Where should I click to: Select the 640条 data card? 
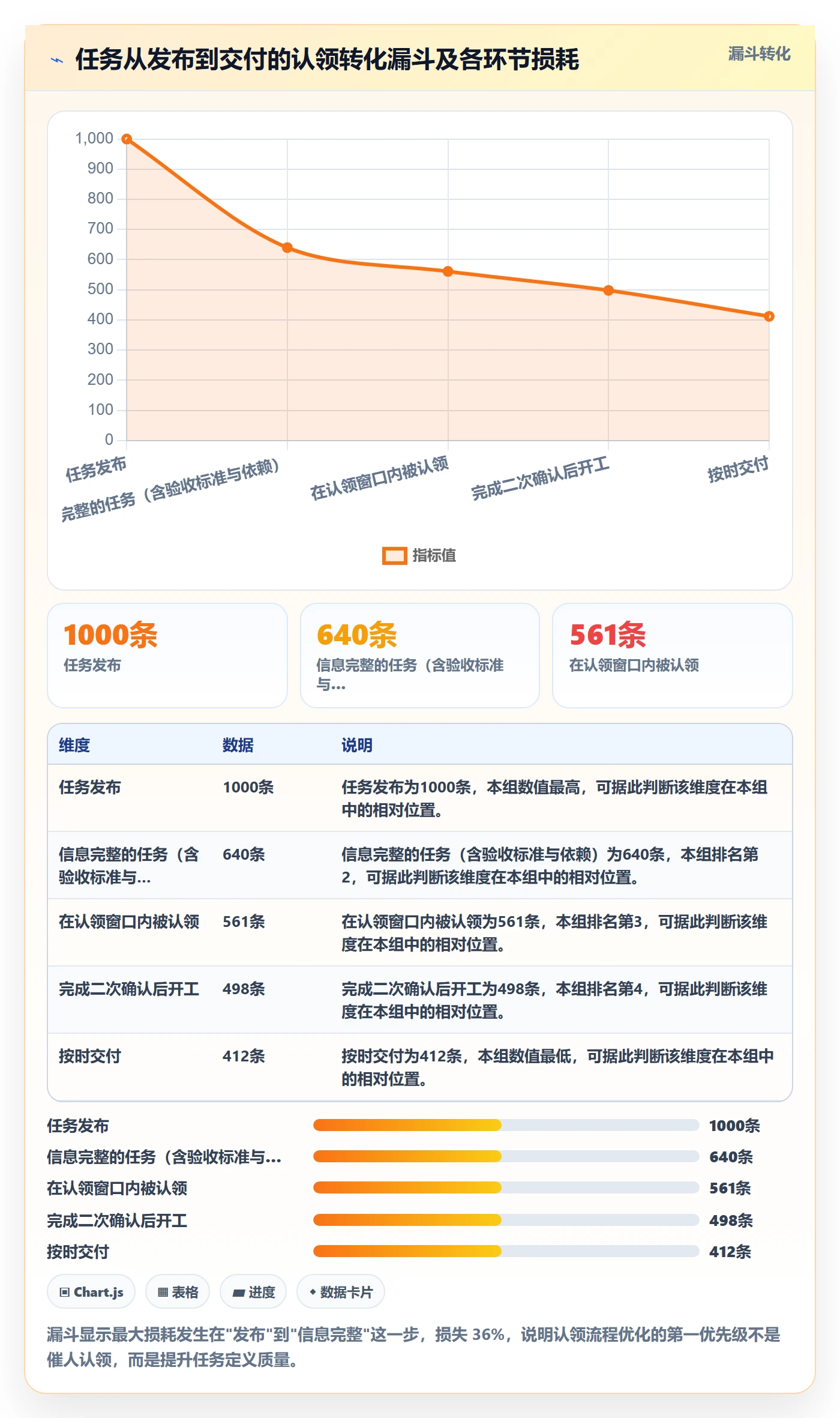pos(420,656)
